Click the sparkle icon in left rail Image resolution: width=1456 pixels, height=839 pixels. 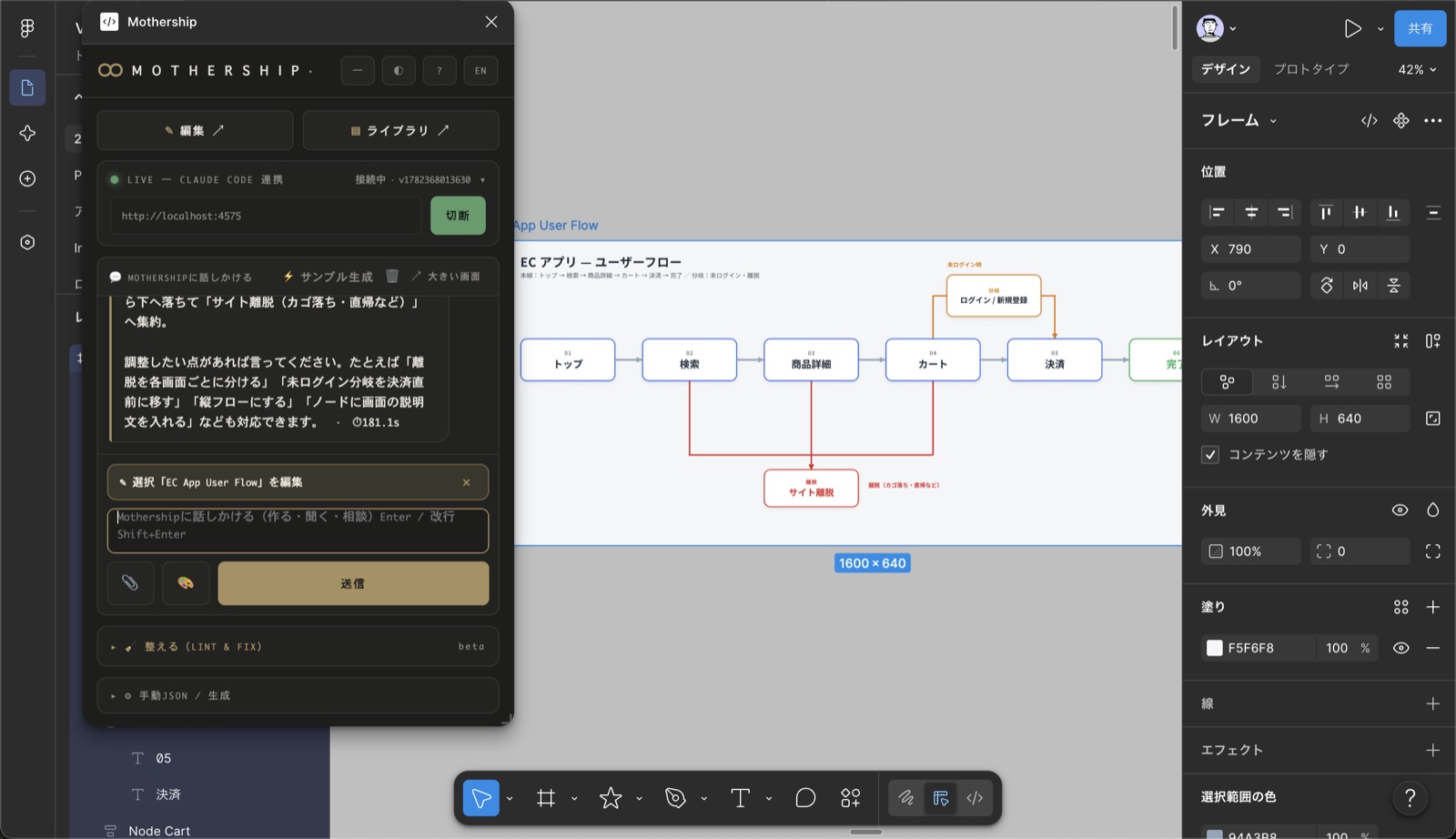[x=27, y=133]
